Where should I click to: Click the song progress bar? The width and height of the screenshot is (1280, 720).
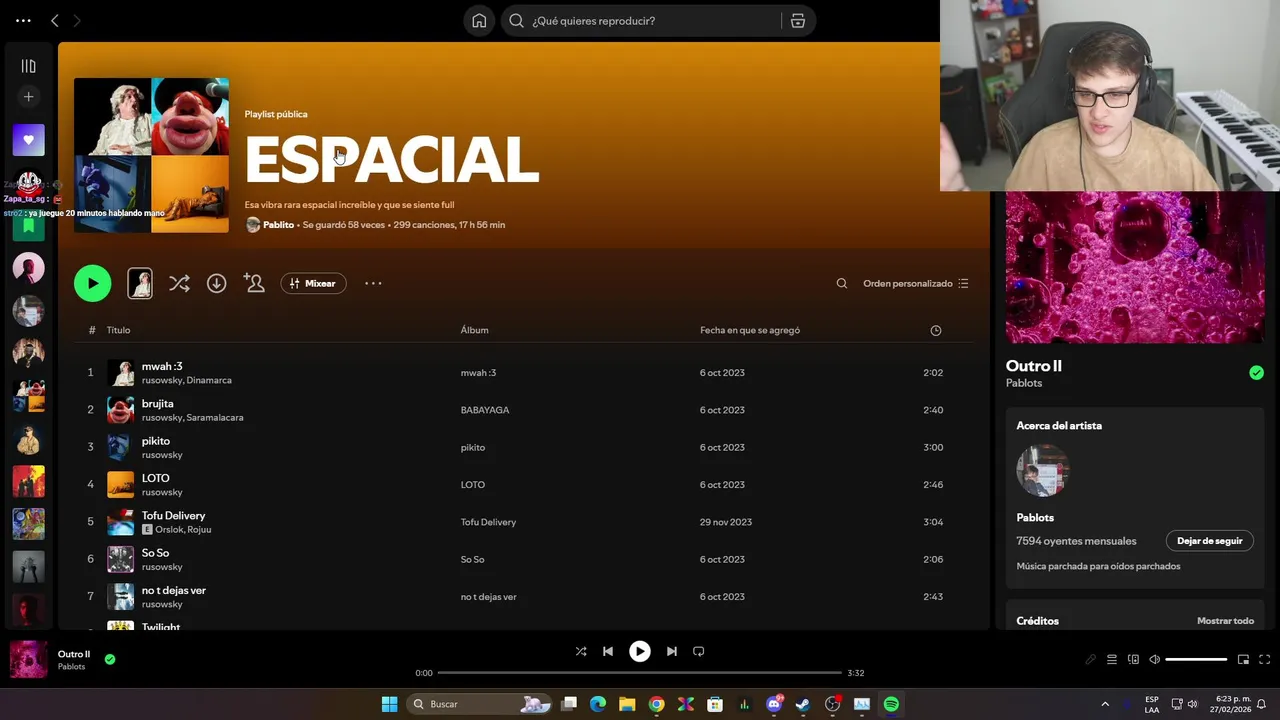640,673
